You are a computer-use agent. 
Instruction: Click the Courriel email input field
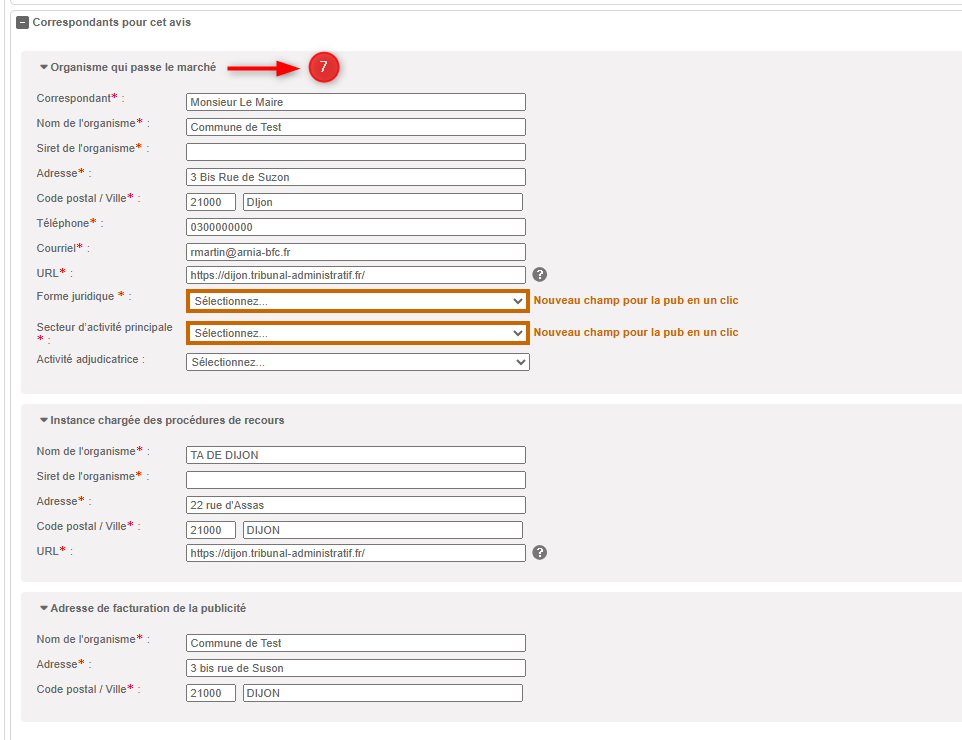(355, 252)
